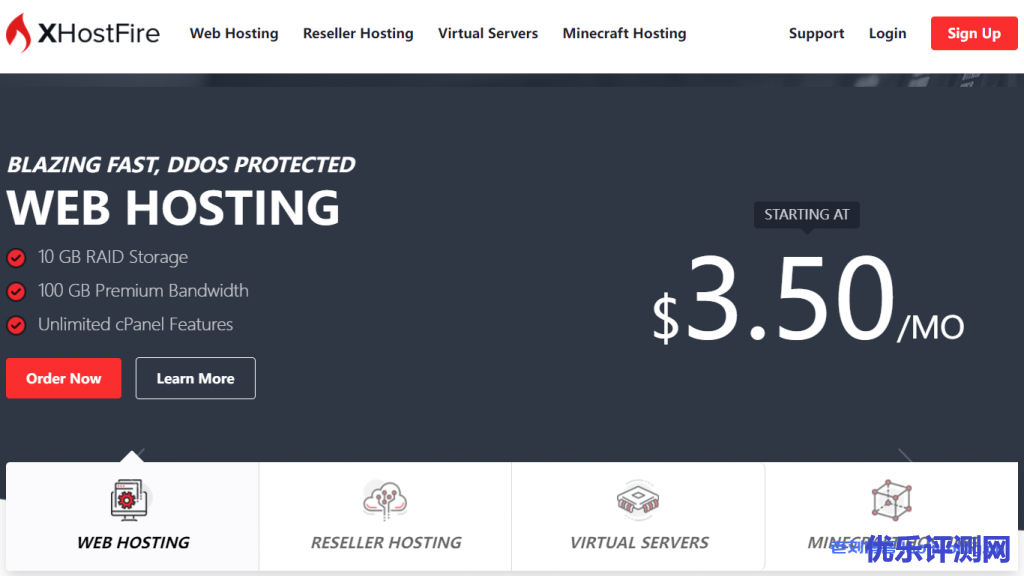Image resolution: width=1024 pixels, height=576 pixels.
Task: Open Reseller Hosting in navigation
Action: (x=358, y=33)
